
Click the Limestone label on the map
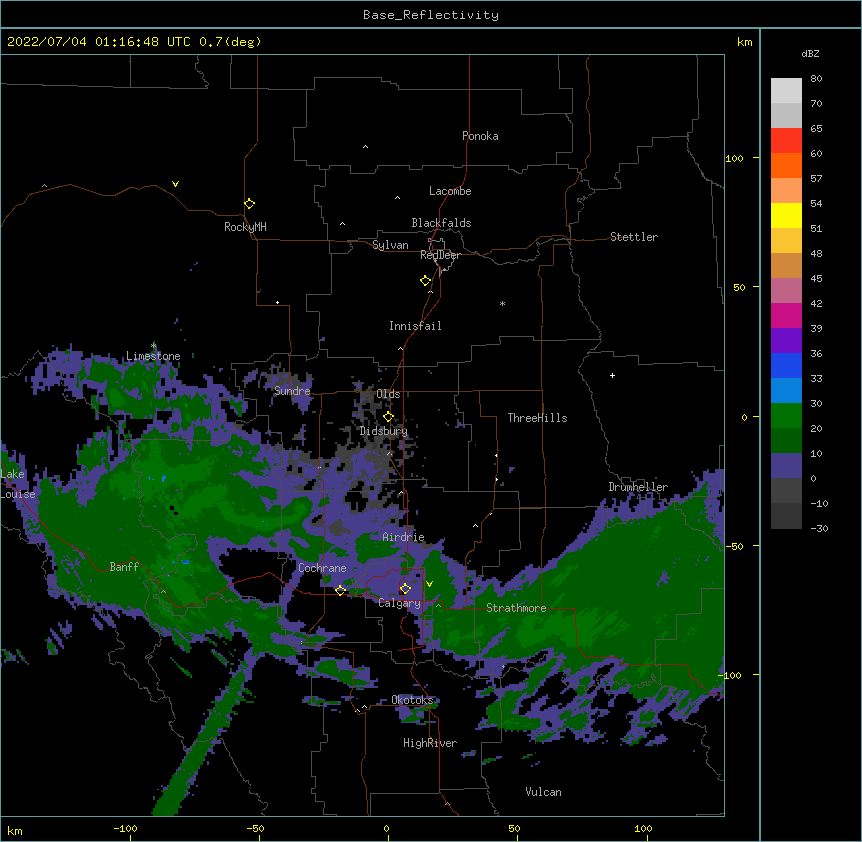click(153, 356)
